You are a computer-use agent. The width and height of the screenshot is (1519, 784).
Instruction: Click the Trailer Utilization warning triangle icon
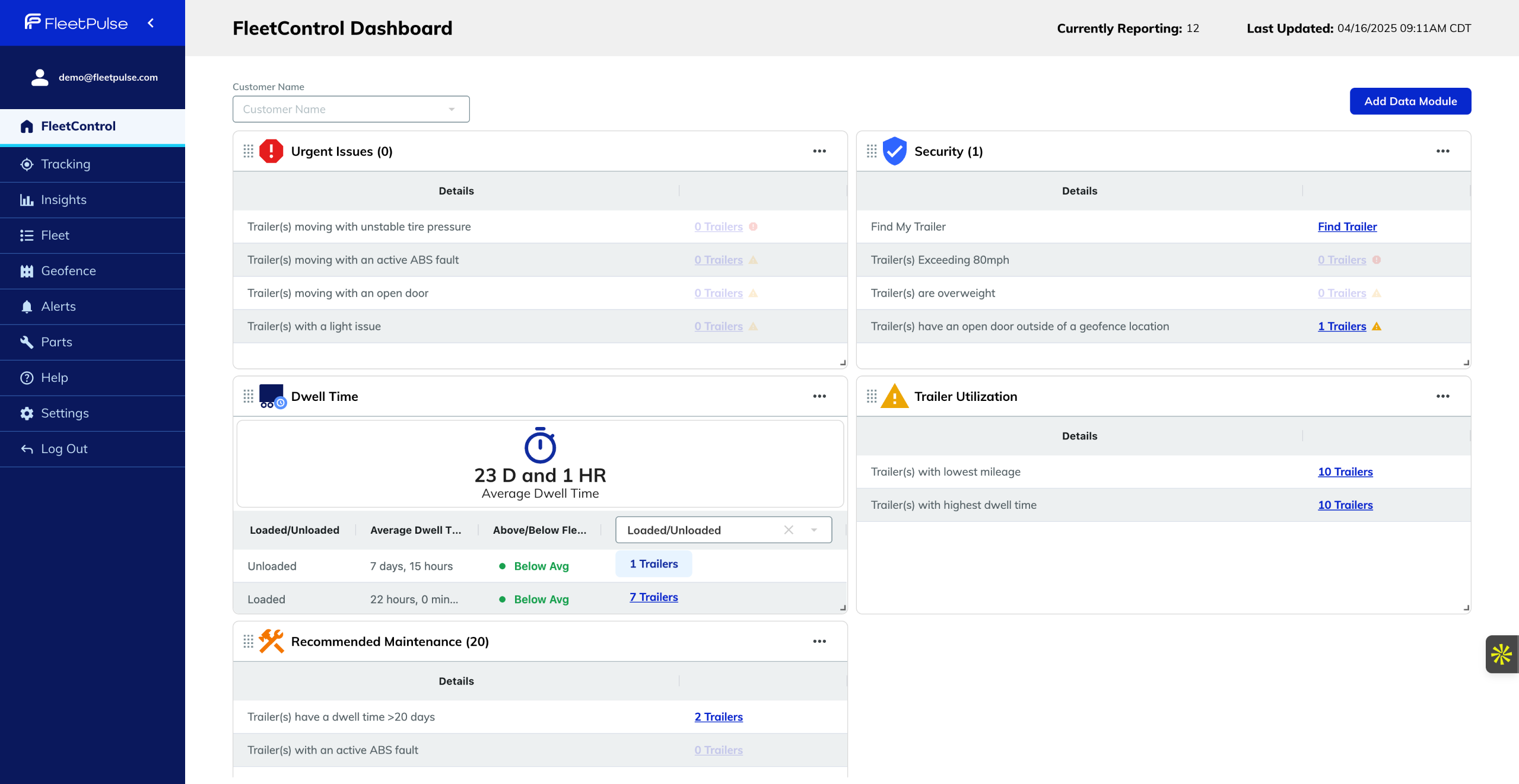(x=894, y=396)
